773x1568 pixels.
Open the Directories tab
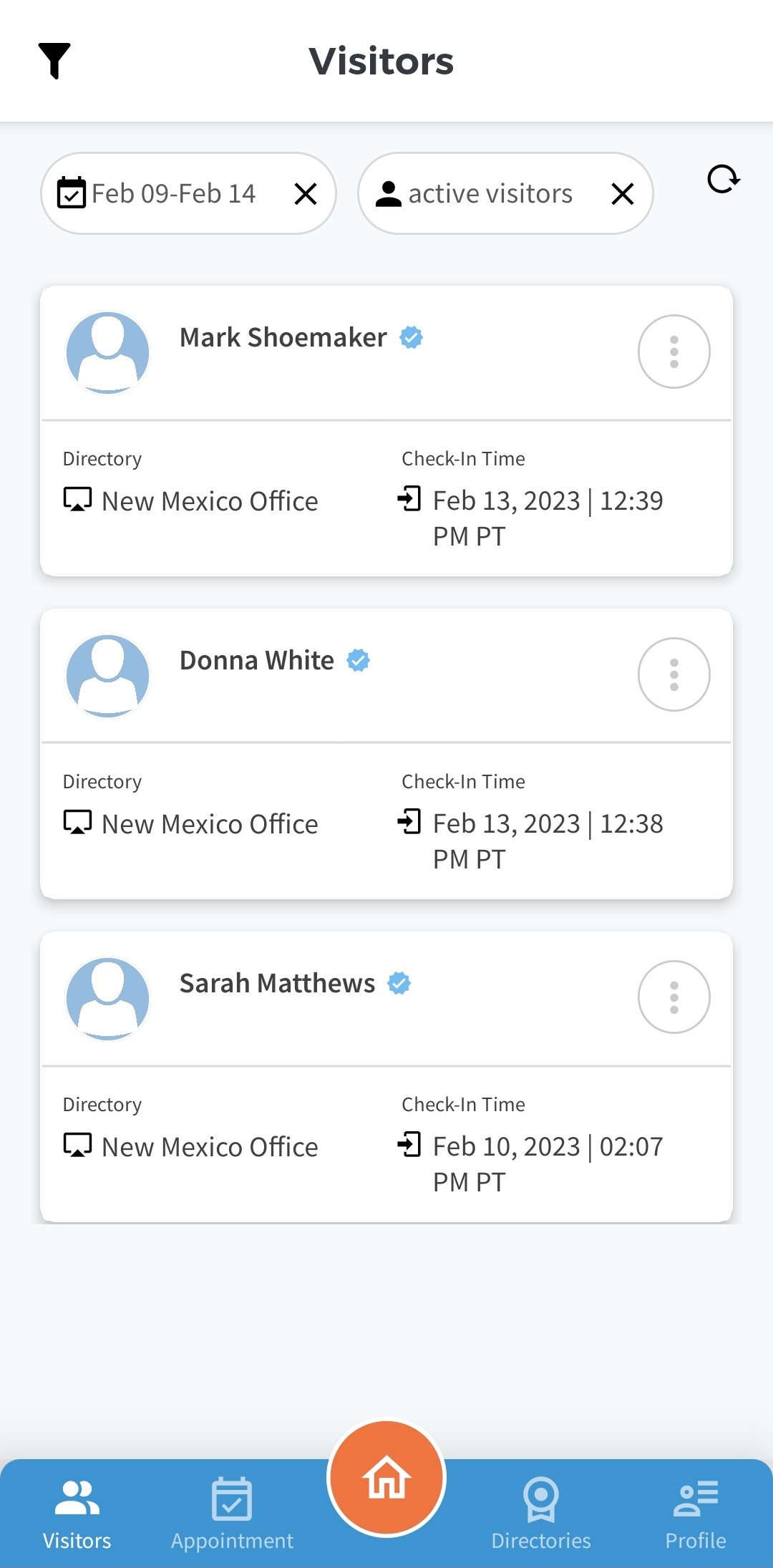541,1514
